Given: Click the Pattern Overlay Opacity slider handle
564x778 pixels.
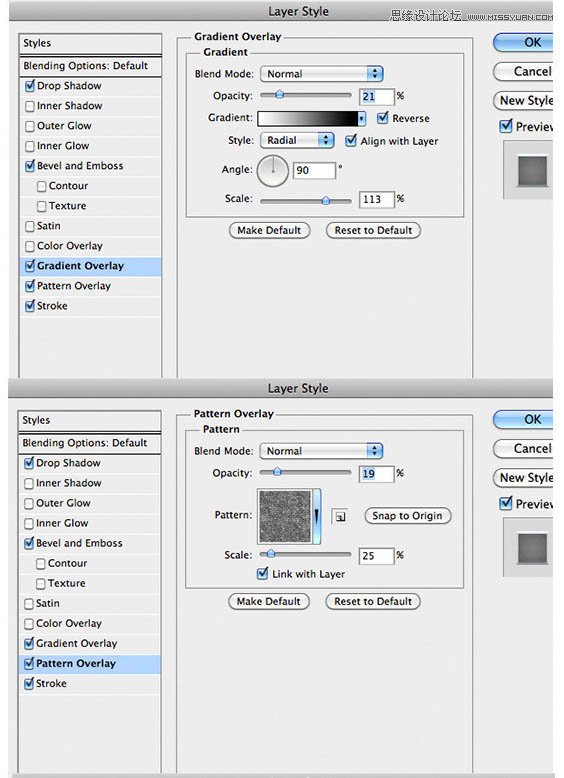Looking at the screenshot, I should click(x=277, y=472).
